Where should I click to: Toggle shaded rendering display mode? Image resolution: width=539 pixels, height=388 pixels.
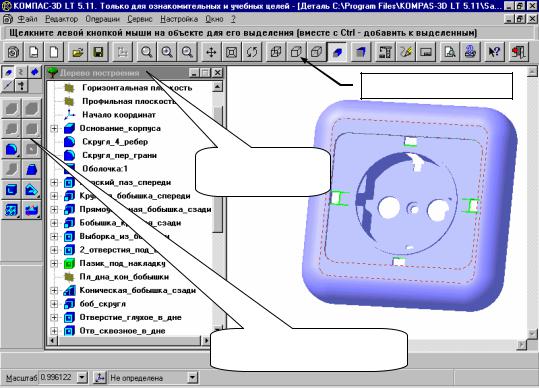337,52
